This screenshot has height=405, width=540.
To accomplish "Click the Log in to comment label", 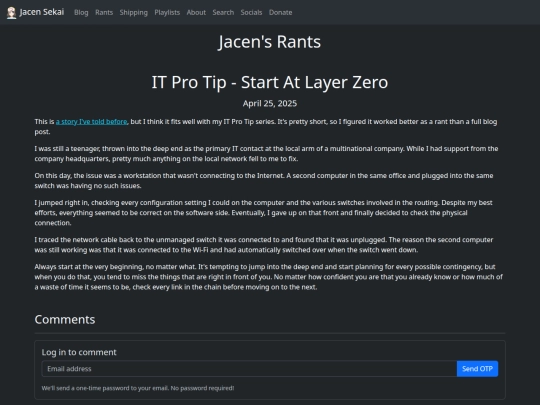I will 79,352.
